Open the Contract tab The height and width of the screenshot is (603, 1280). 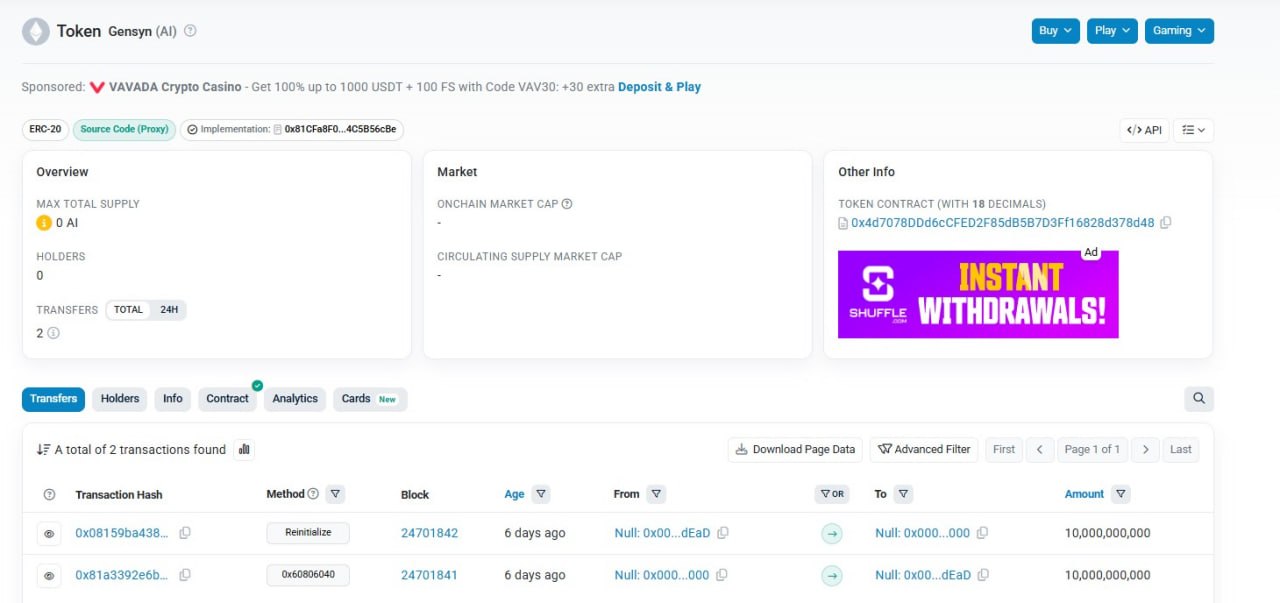pyautogui.click(x=227, y=399)
